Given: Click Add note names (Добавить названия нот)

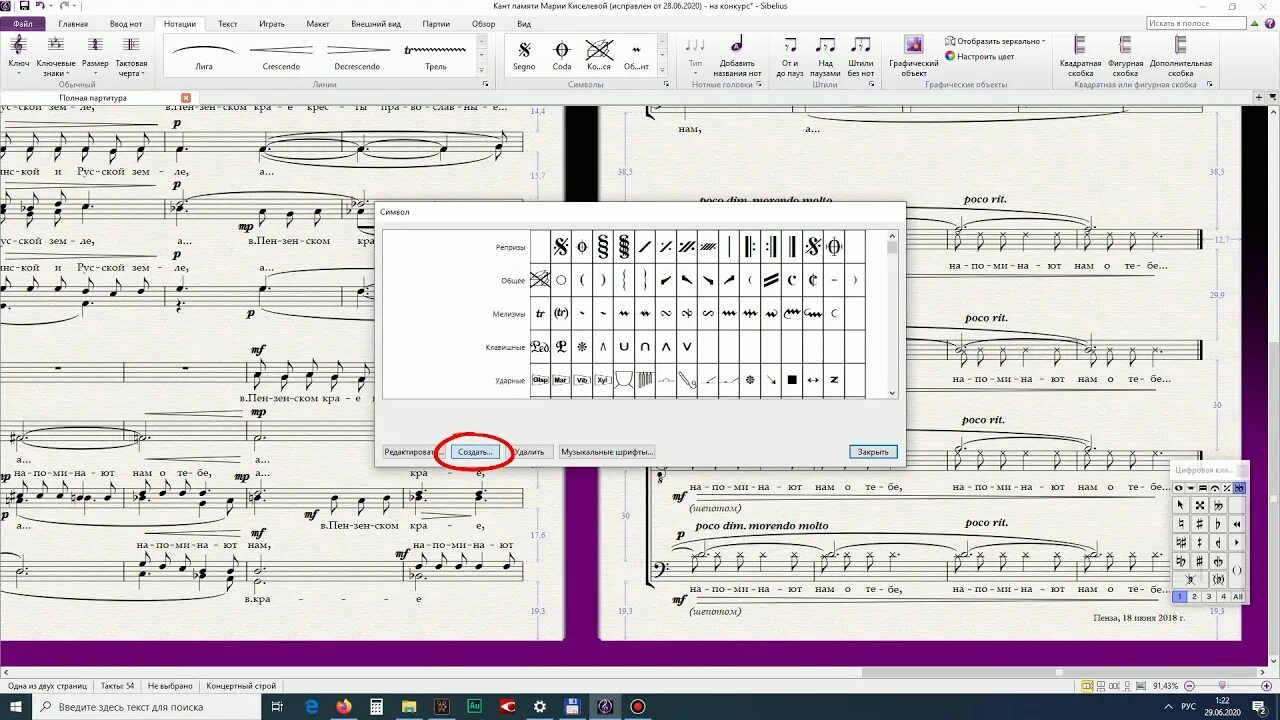Looking at the screenshot, I should coord(737,56).
